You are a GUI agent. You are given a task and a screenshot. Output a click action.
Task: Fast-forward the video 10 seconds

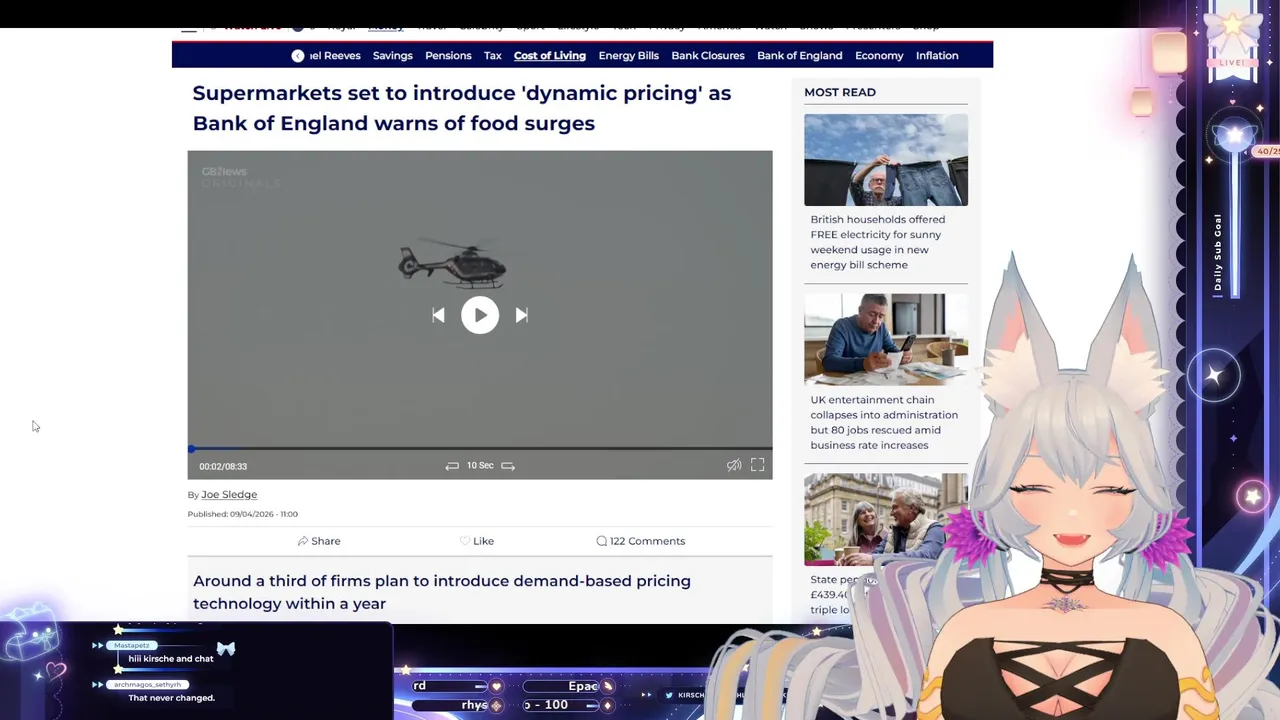[x=508, y=466]
